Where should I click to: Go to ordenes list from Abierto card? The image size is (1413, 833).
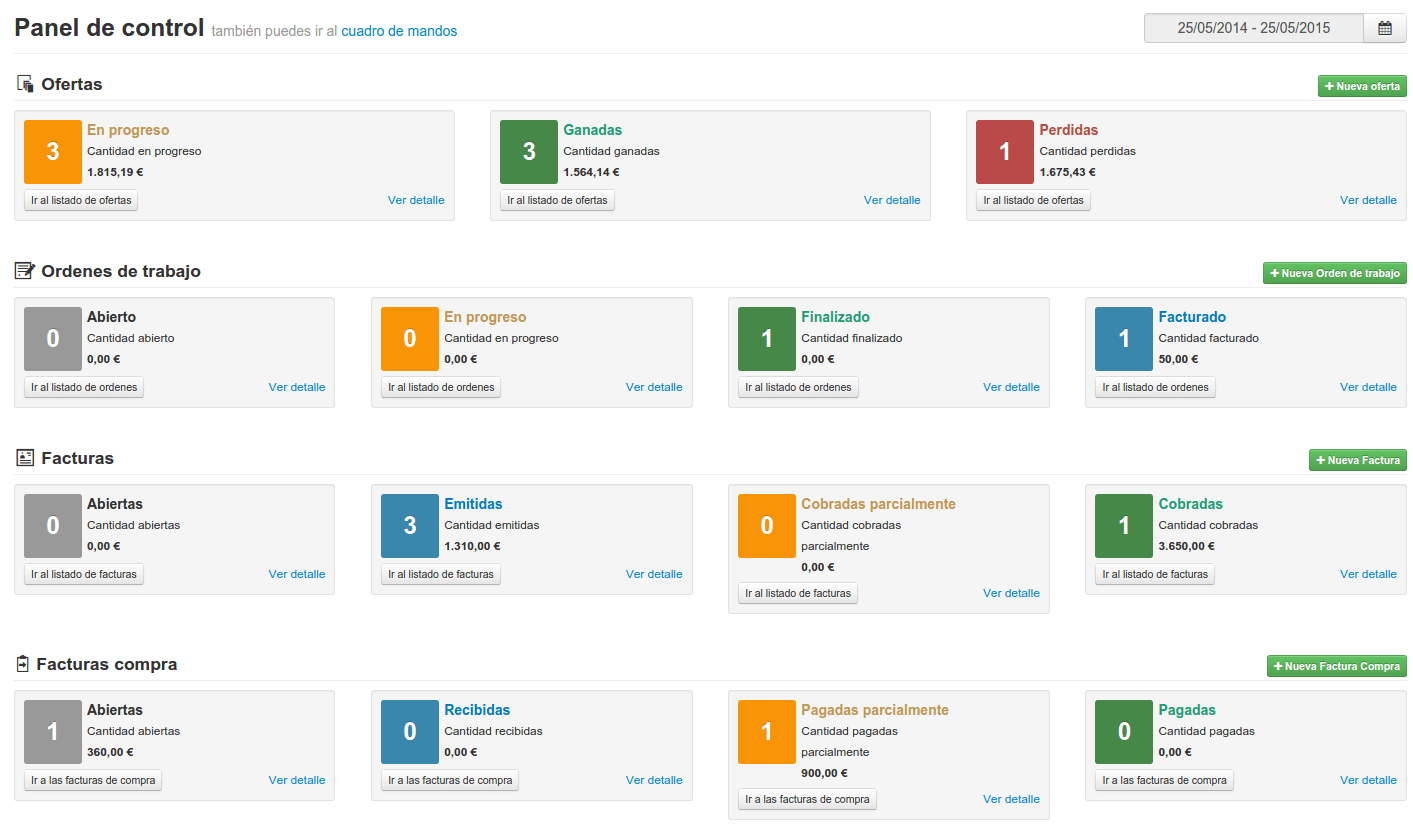tap(84, 387)
